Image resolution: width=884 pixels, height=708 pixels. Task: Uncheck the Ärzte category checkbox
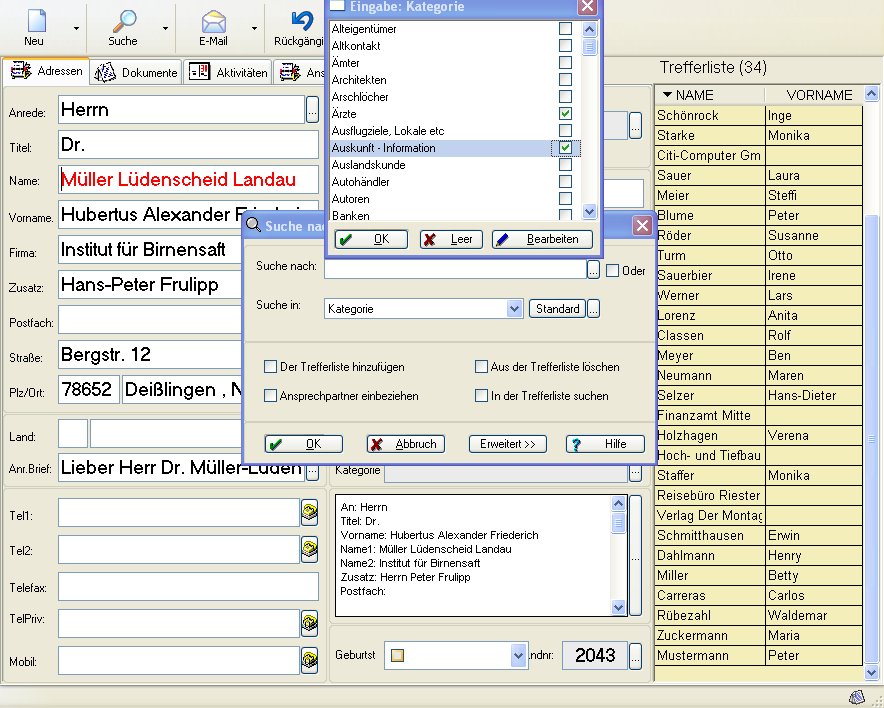565,114
